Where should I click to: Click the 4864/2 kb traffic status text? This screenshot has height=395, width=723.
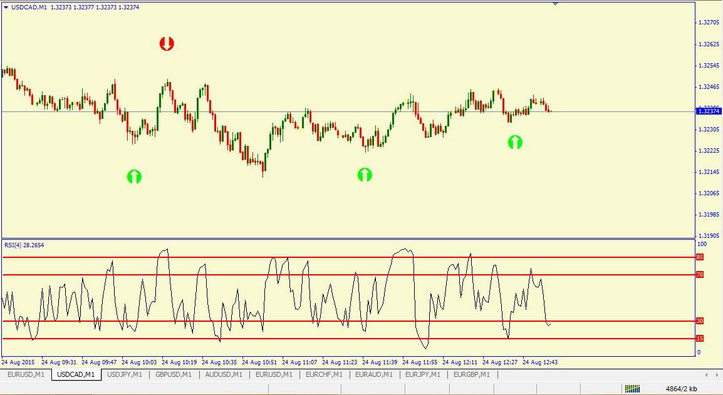coord(681,389)
